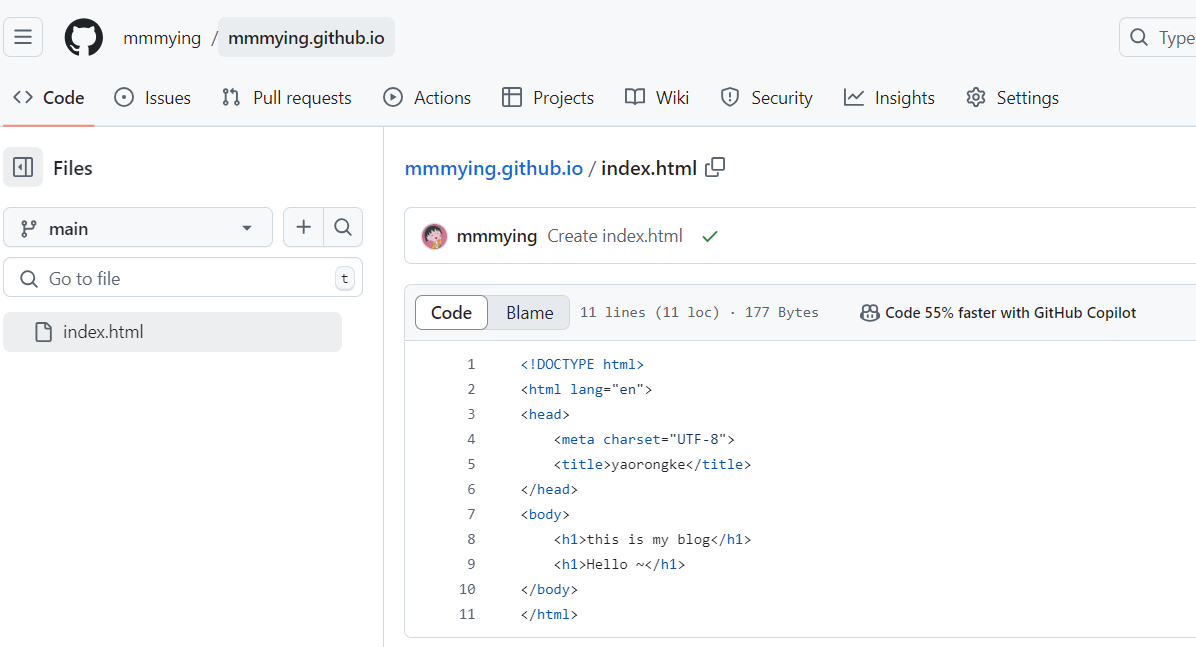
Task: Open the mmmying owner link in header
Action: coord(162,37)
